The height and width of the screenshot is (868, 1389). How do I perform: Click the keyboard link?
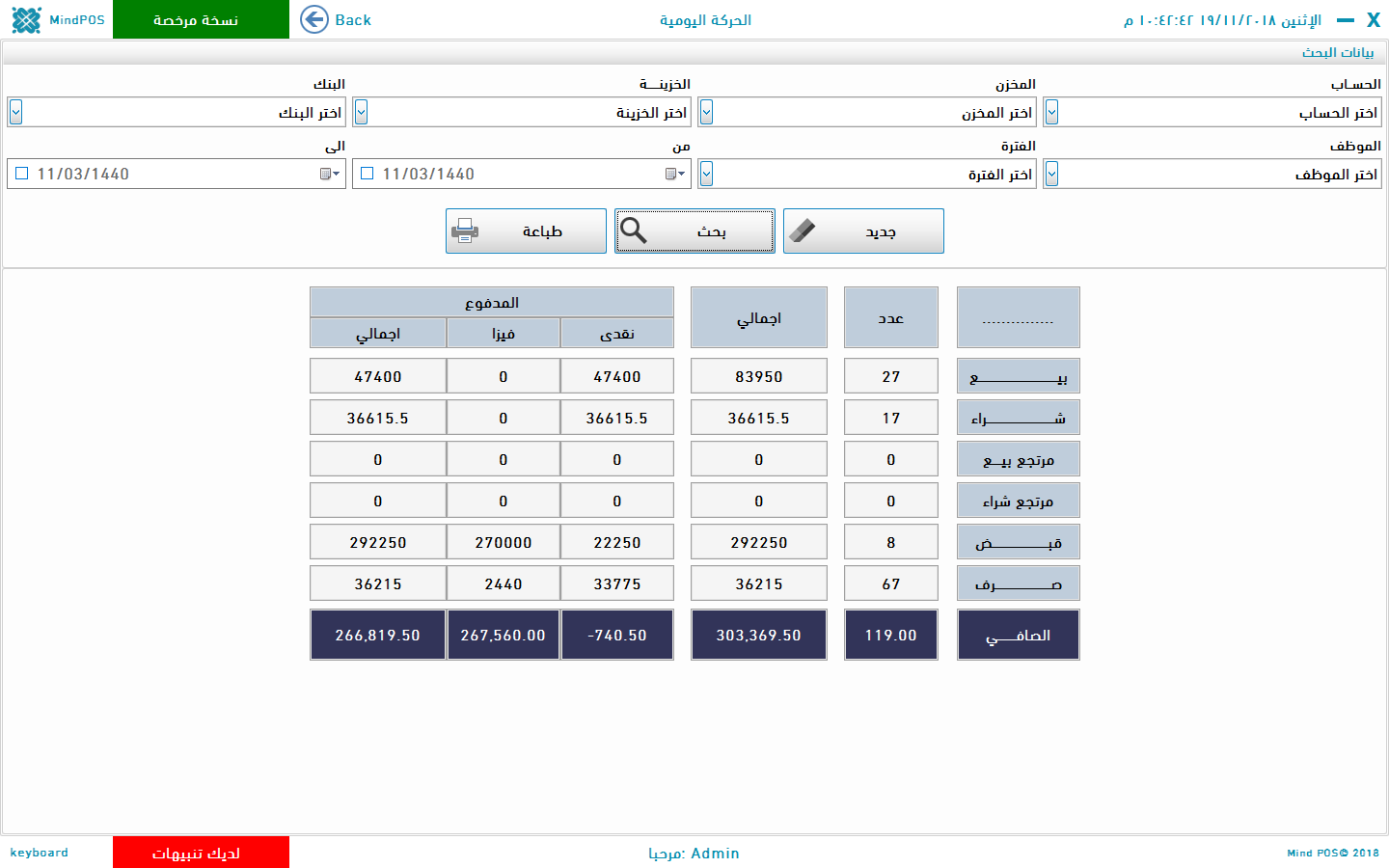(x=40, y=853)
